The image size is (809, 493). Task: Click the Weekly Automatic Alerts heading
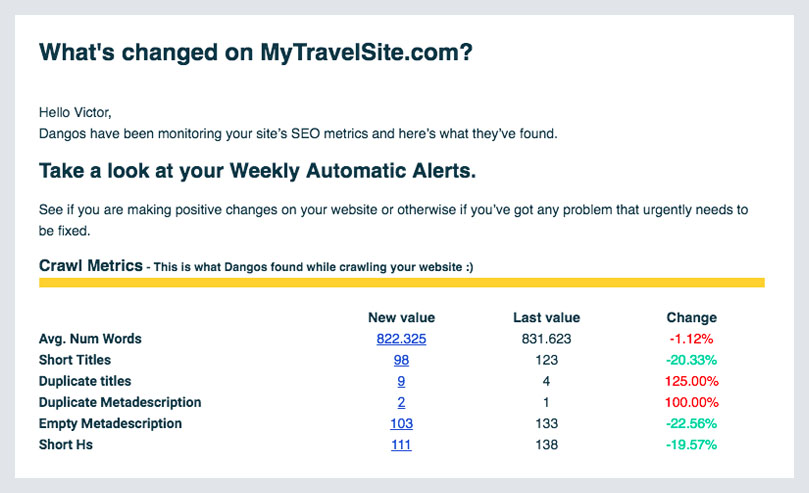point(257,171)
